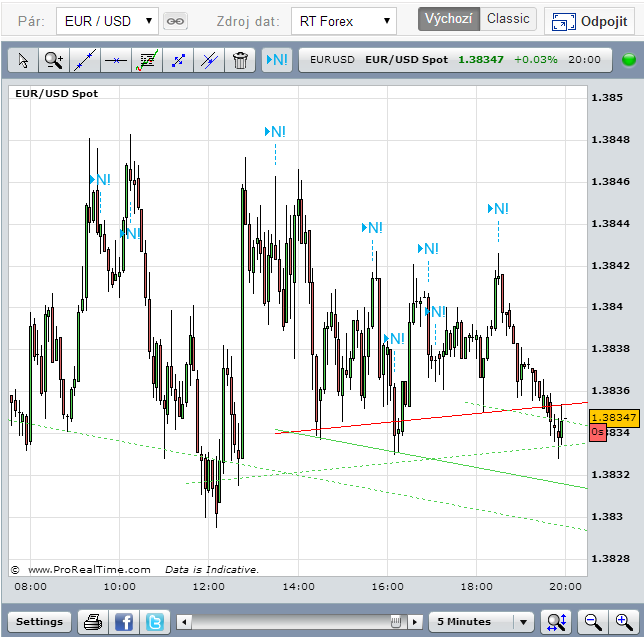
Task: Open the EUR / USD pair dropdown
Action: coord(107,21)
